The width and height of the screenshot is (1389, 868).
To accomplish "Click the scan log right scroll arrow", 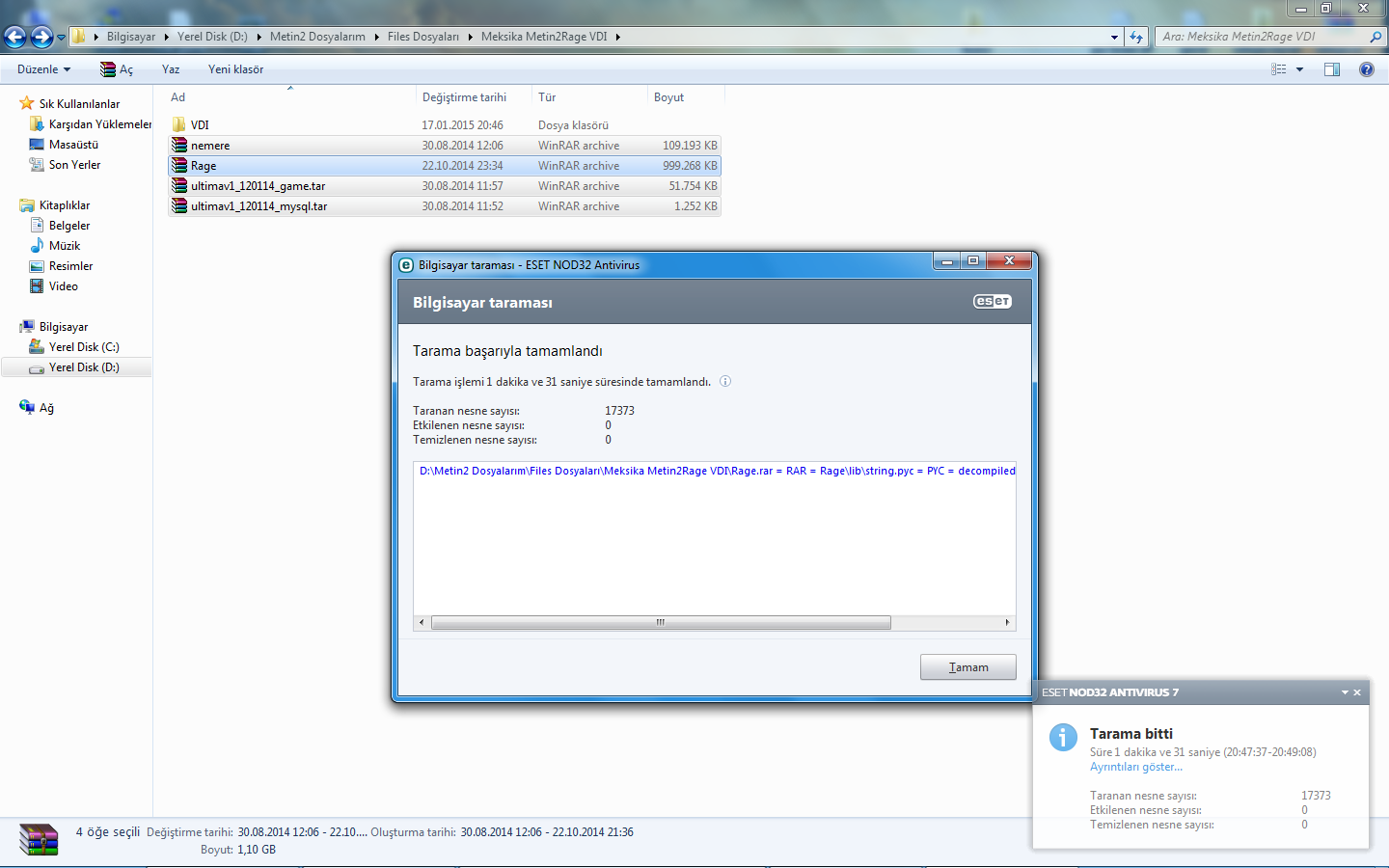I will pyautogui.click(x=1008, y=623).
